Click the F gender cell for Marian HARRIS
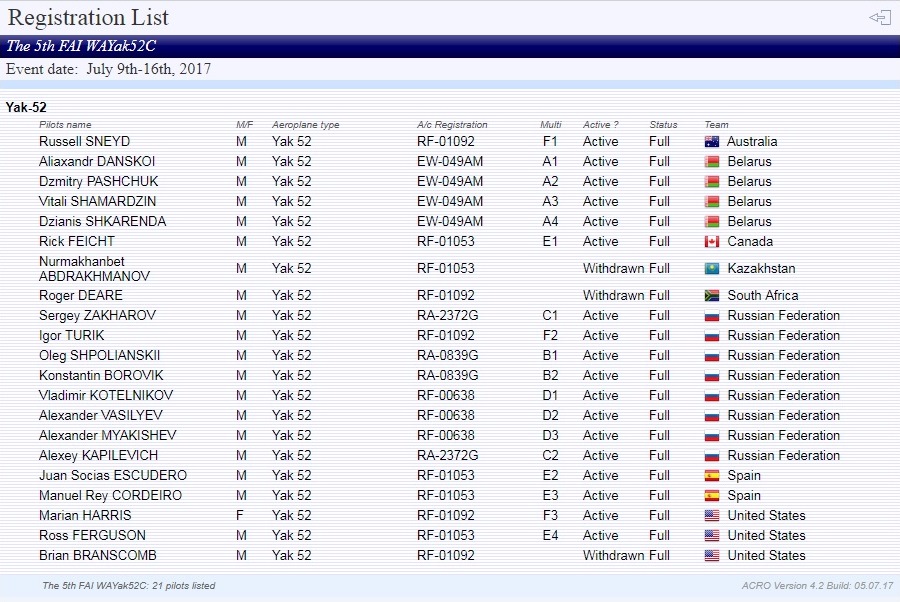Image resolution: width=900 pixels, height=602 pixels. 240,515
